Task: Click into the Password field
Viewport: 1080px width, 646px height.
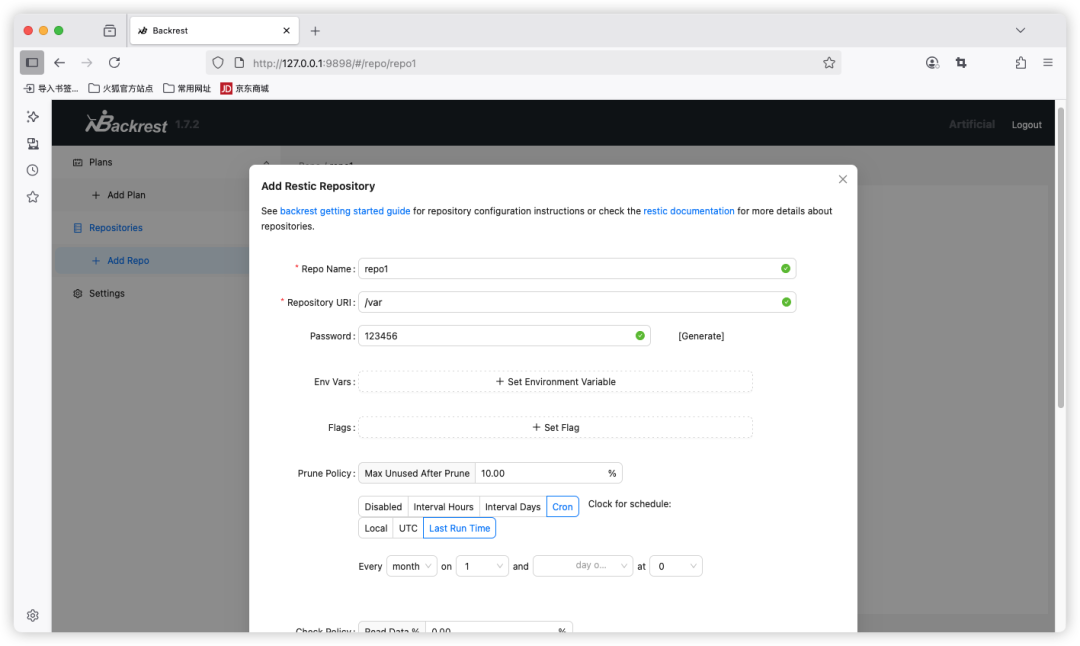Action: click(x=504, y=335)
